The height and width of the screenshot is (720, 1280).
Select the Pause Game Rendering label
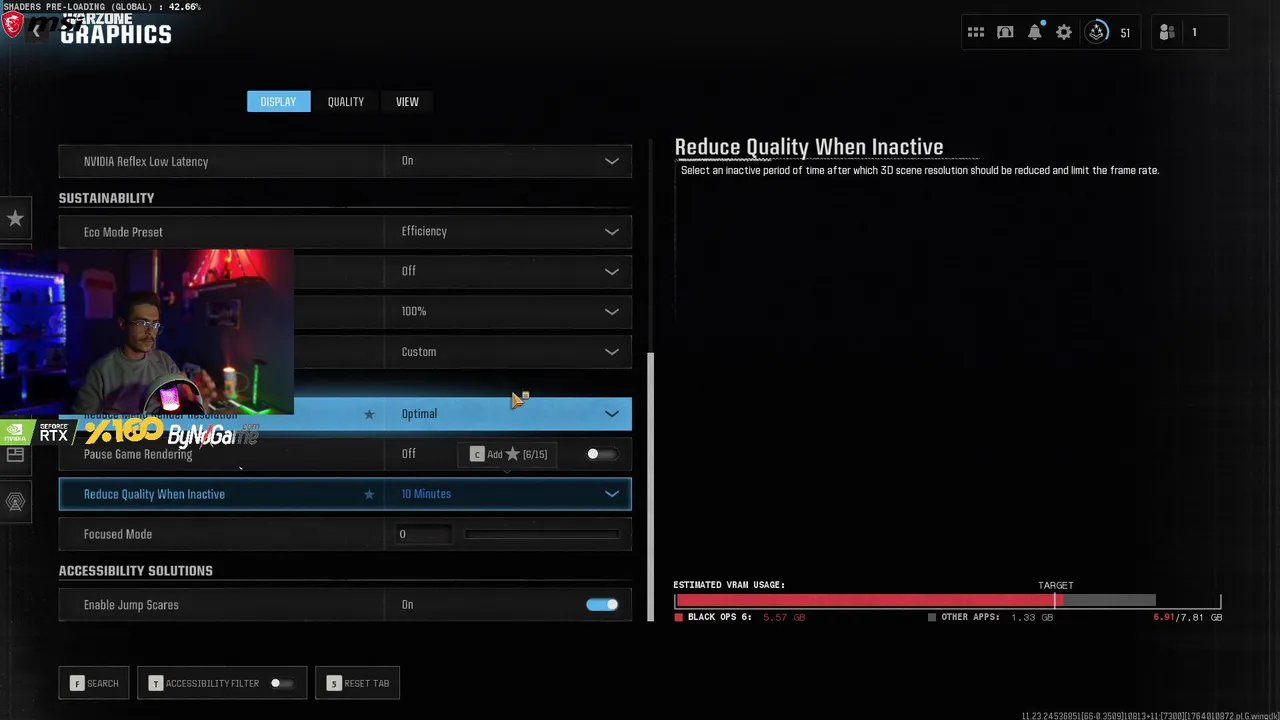(x=138, y=454)
